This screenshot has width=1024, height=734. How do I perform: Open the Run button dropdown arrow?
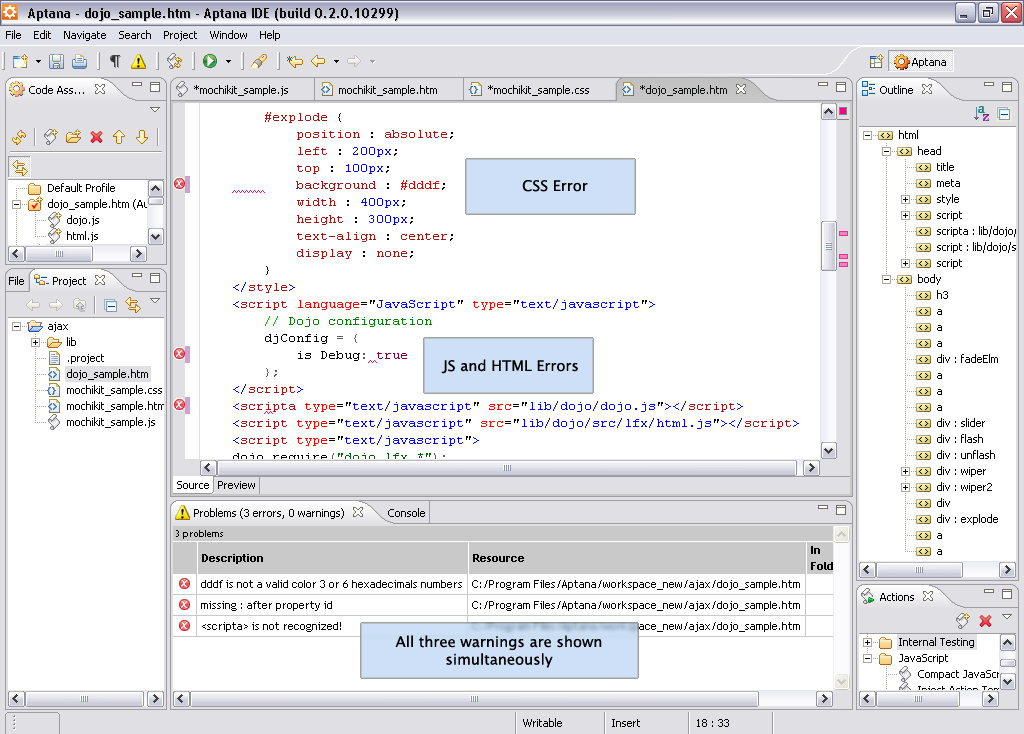pos(228,61)
